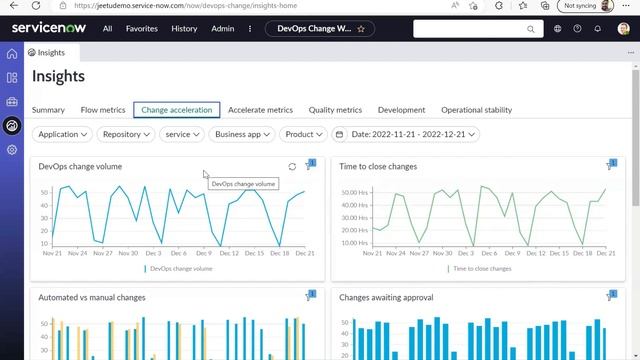
Task: Open the Admin menu
Action: 222,29
